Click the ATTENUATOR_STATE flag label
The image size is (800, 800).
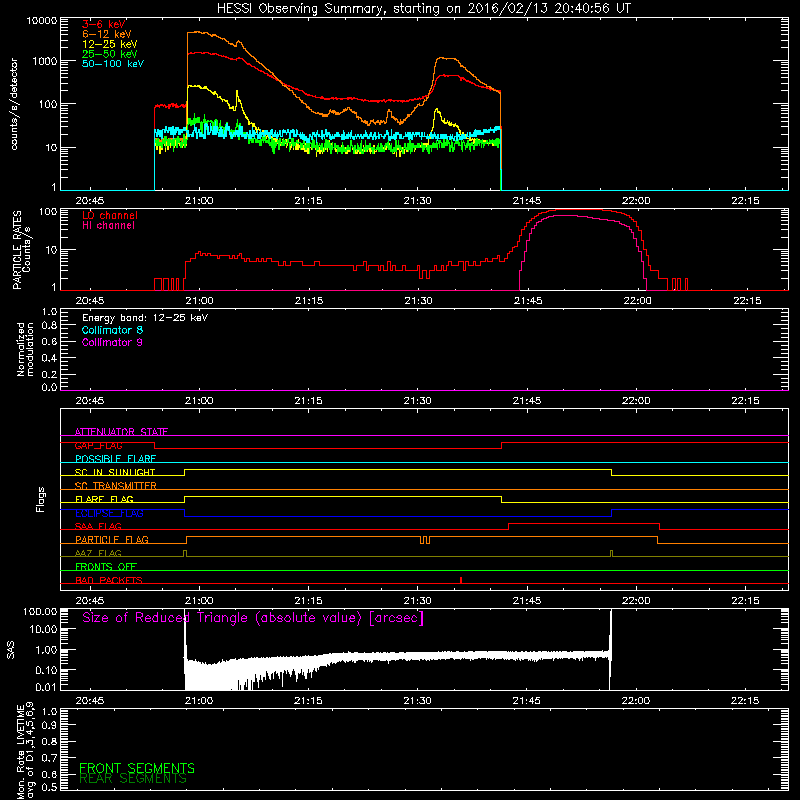click(121, 432)
